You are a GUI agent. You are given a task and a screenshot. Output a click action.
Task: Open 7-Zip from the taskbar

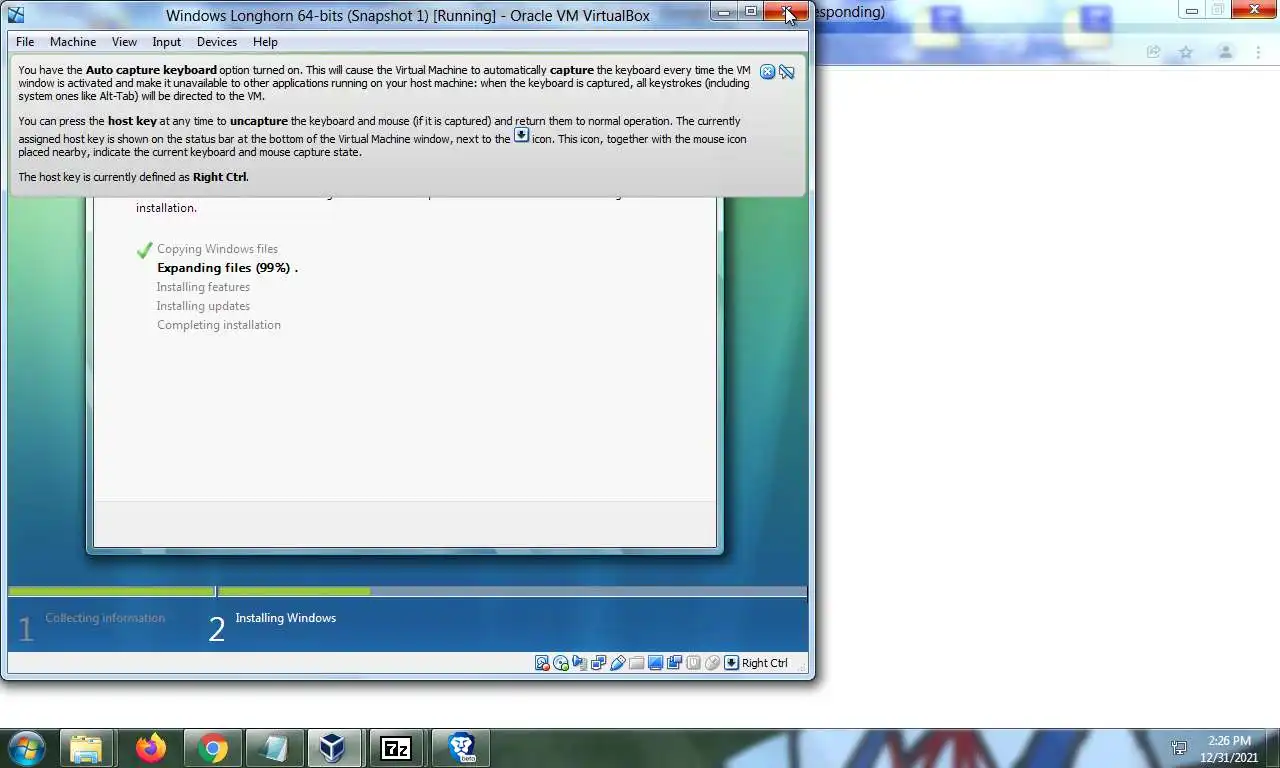(x=396, y=747)
